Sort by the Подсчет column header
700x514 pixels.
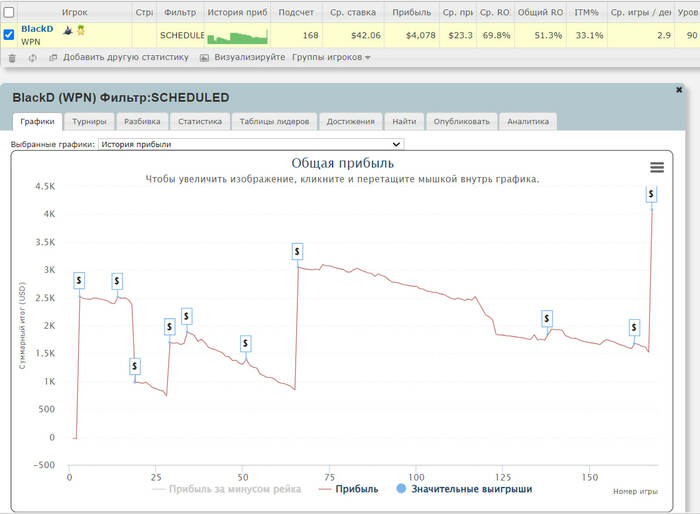tap(296, 13)
